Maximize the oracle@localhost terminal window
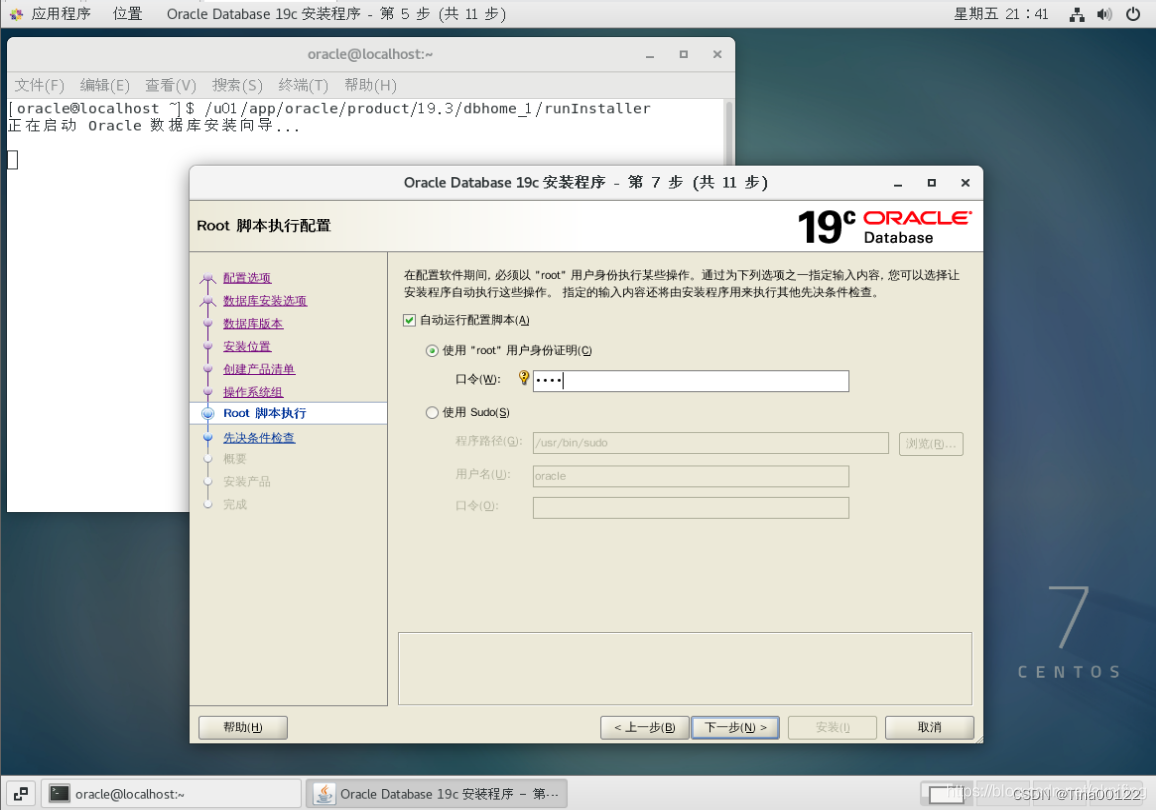This screenshot has height=810, width=1156. point(683,55)
